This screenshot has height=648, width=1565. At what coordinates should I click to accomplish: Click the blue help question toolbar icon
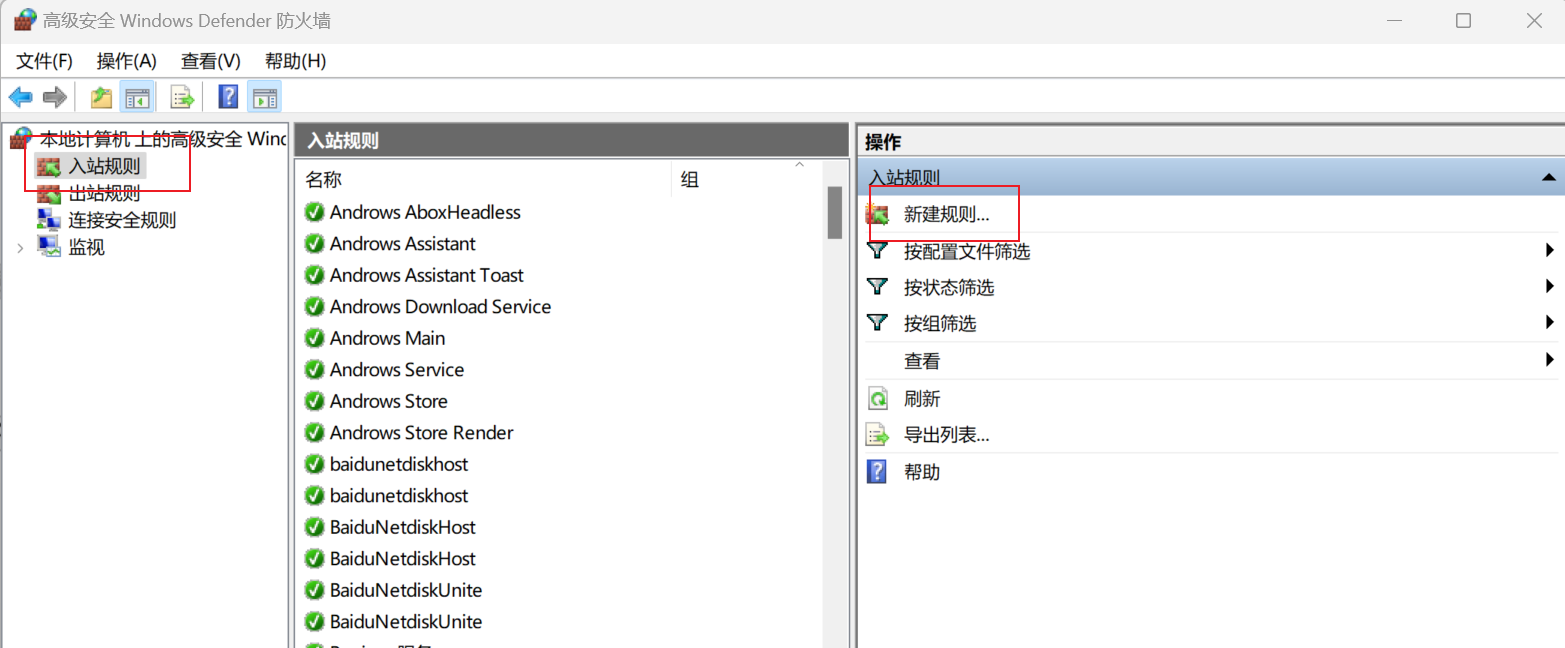coord(229,97)
